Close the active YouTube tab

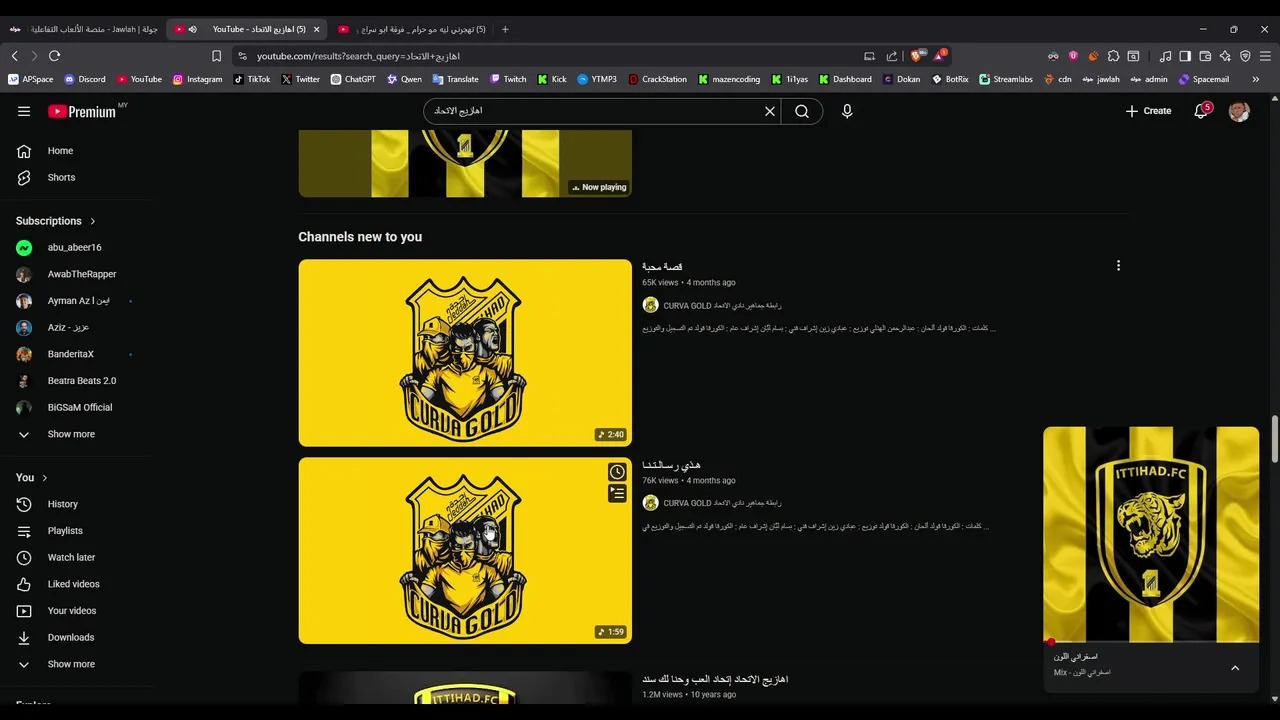[317, 29]
